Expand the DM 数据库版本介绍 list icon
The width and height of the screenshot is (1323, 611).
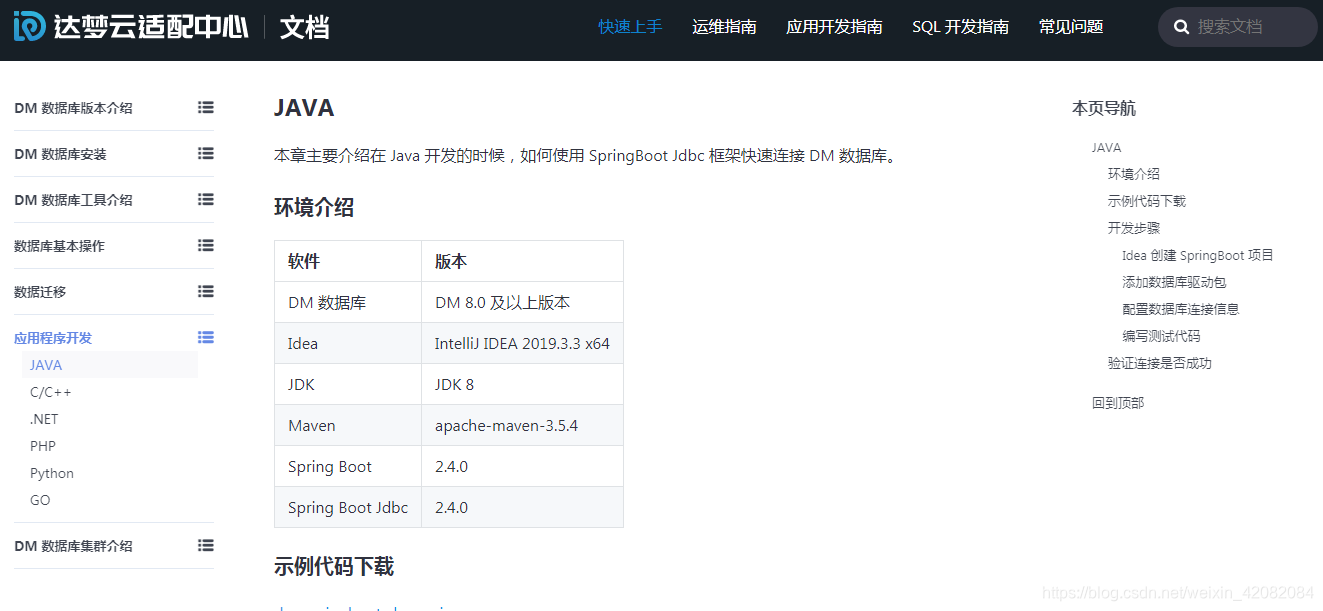tap(206, 107)
